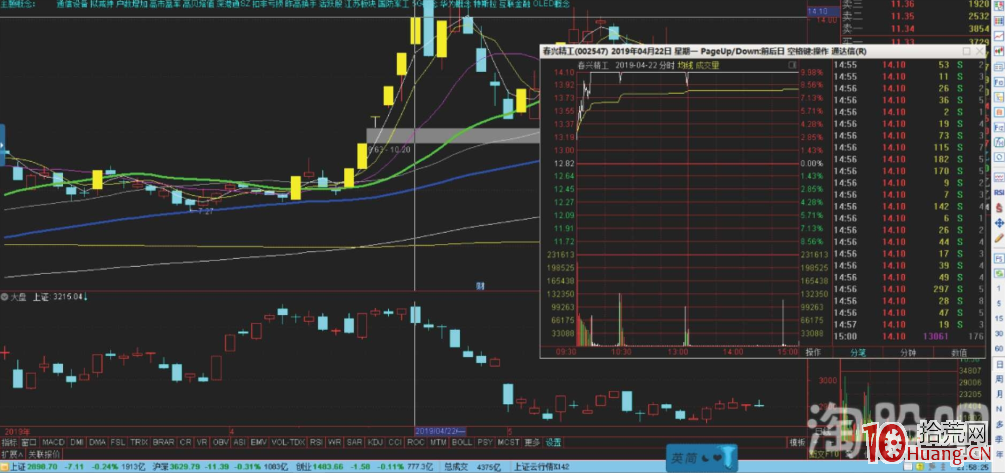The height and width of the screenshot is (473, 1005).
Task: Open the candlestick chart icon in right toolbar
Action: (x=999, y=50)
